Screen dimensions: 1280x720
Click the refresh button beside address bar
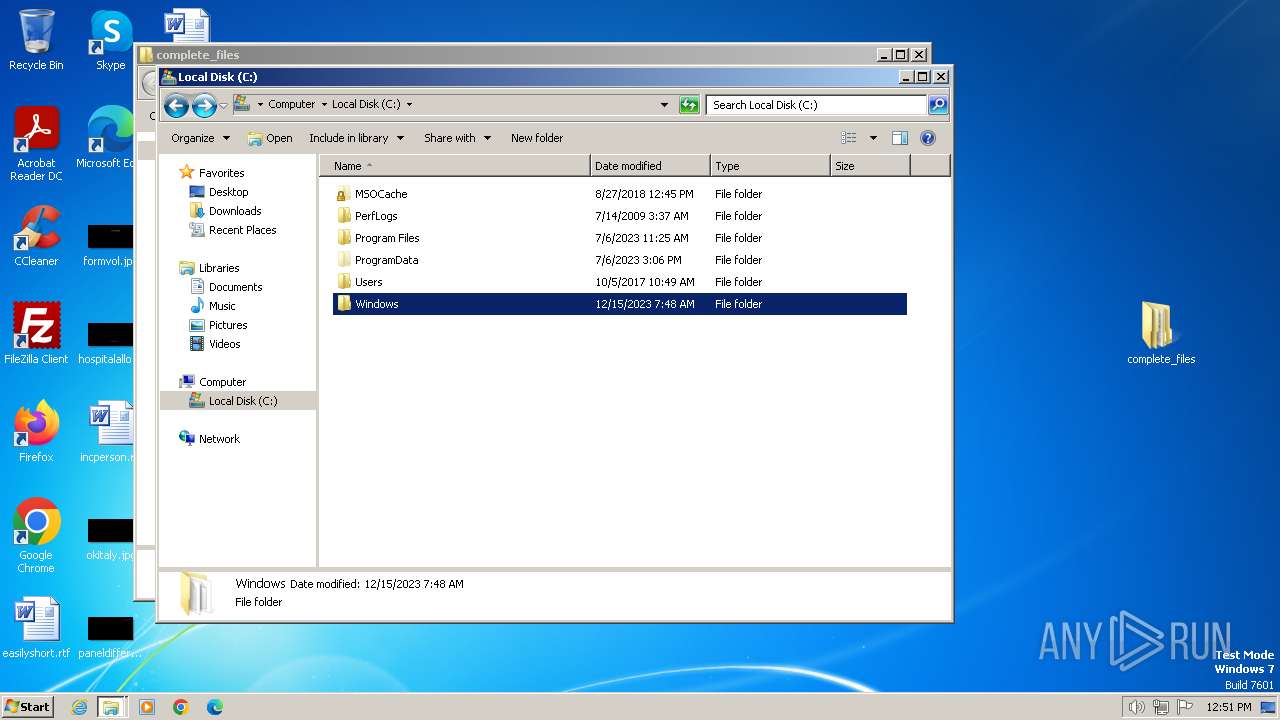pos(689,104)
